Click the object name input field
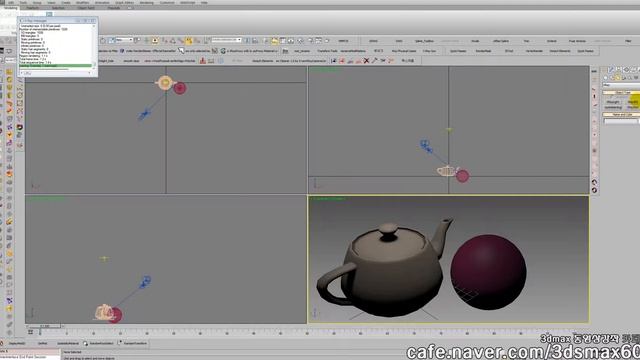Screen dimensions: 640x360 [620, 121]
